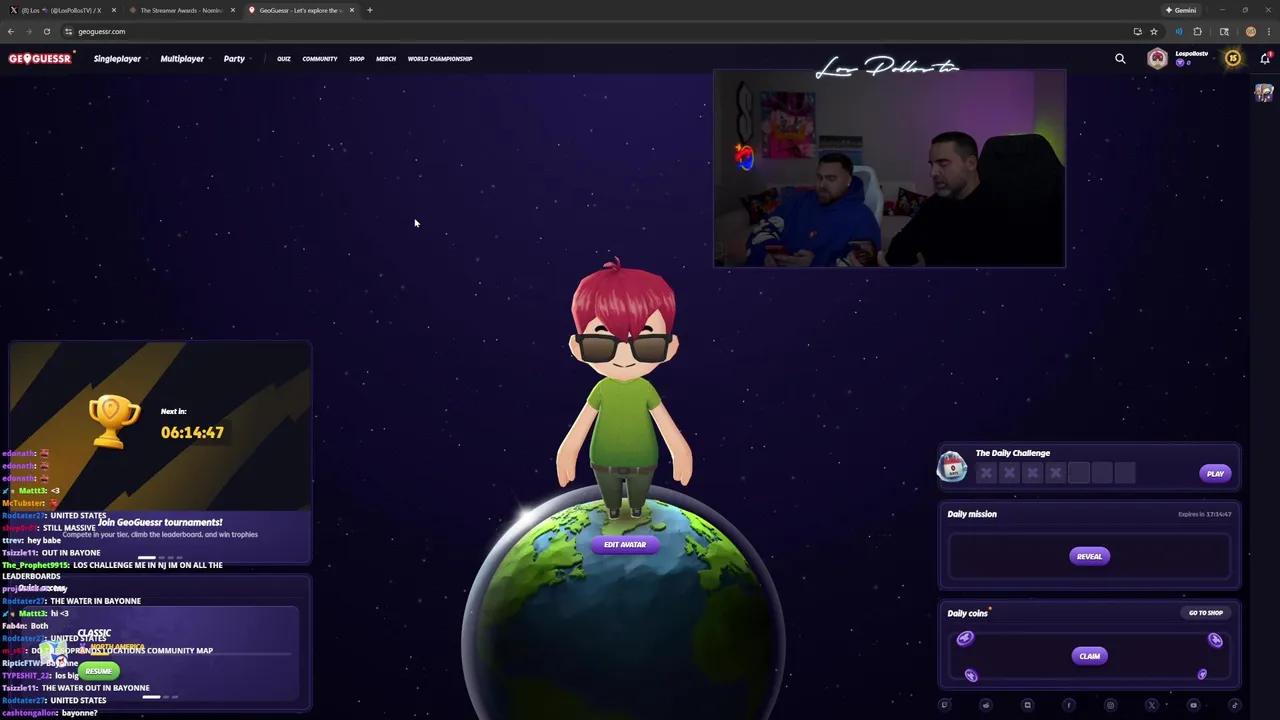The image size is (1280, 720).
Task: Click the tournament trophy banner
Action: tap(160, 452)
